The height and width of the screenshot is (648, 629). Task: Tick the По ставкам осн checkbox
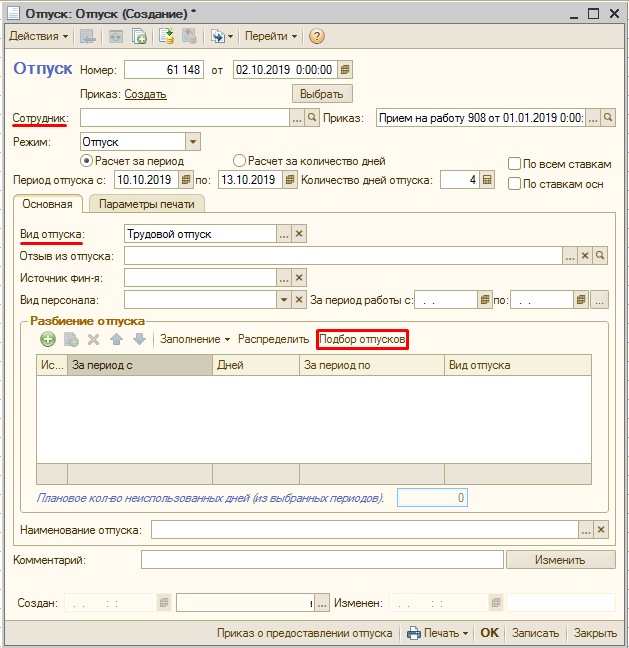[514, 184]
